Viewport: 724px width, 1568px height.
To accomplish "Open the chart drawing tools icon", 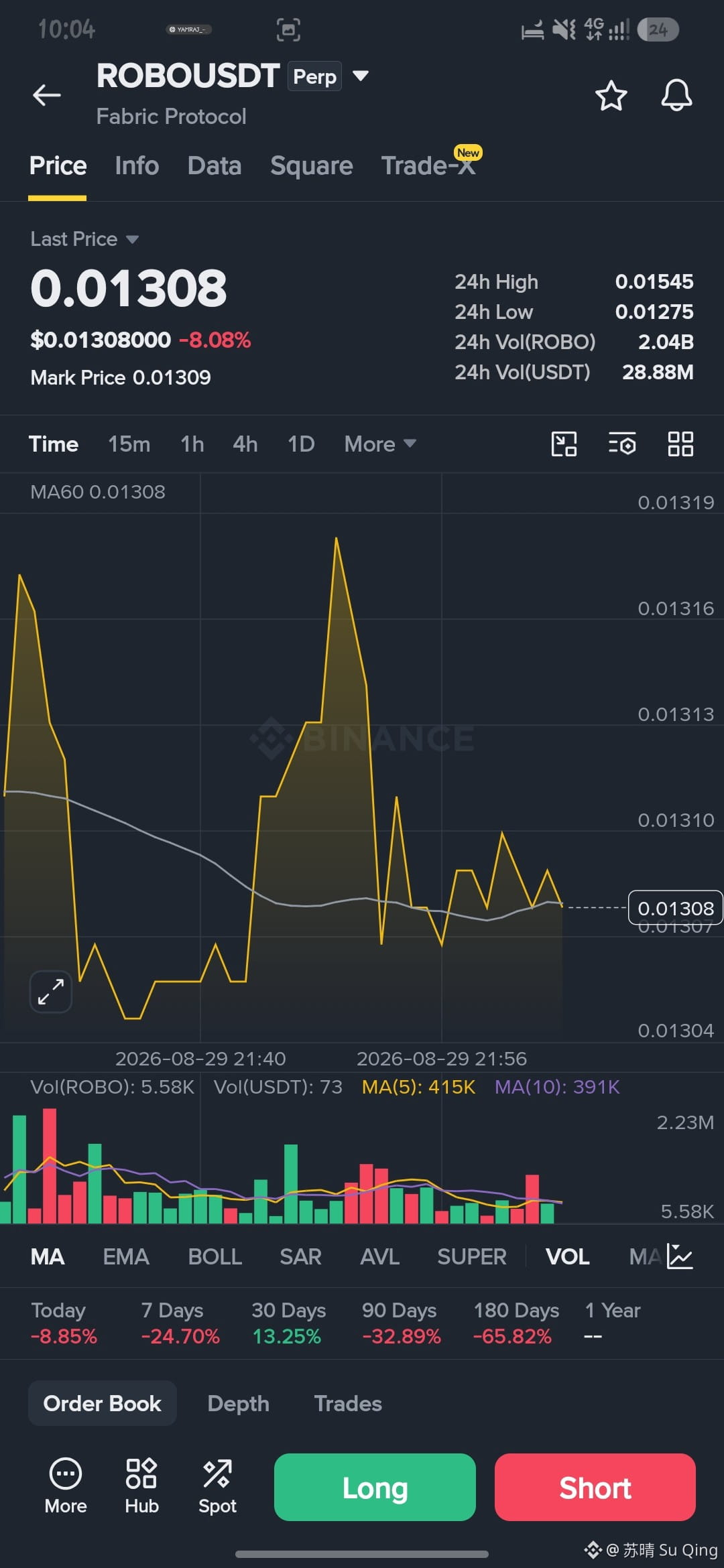I will click(564, 444).
